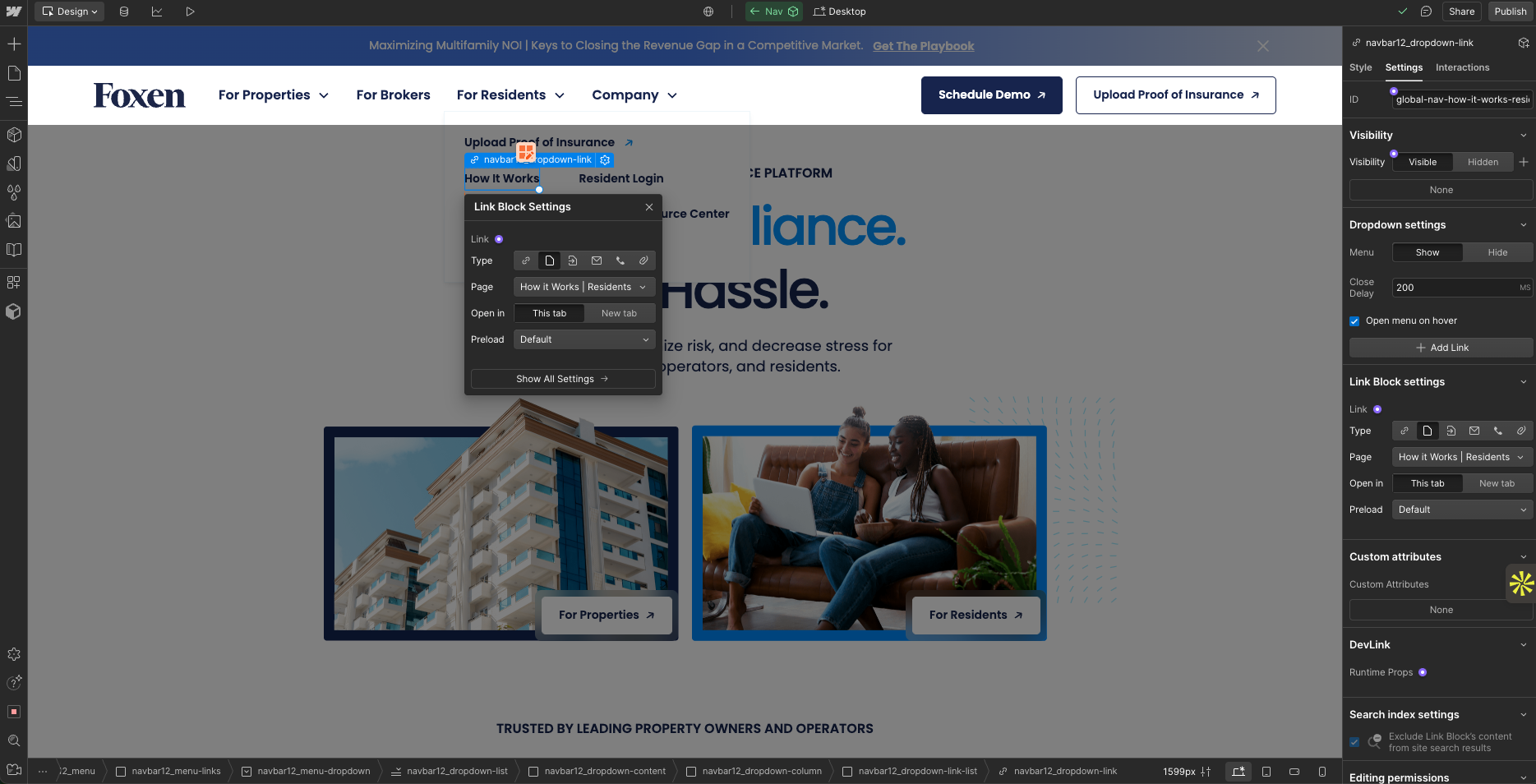Collapse the Visibility section
1536x784 pixels.
point(1523,136)
